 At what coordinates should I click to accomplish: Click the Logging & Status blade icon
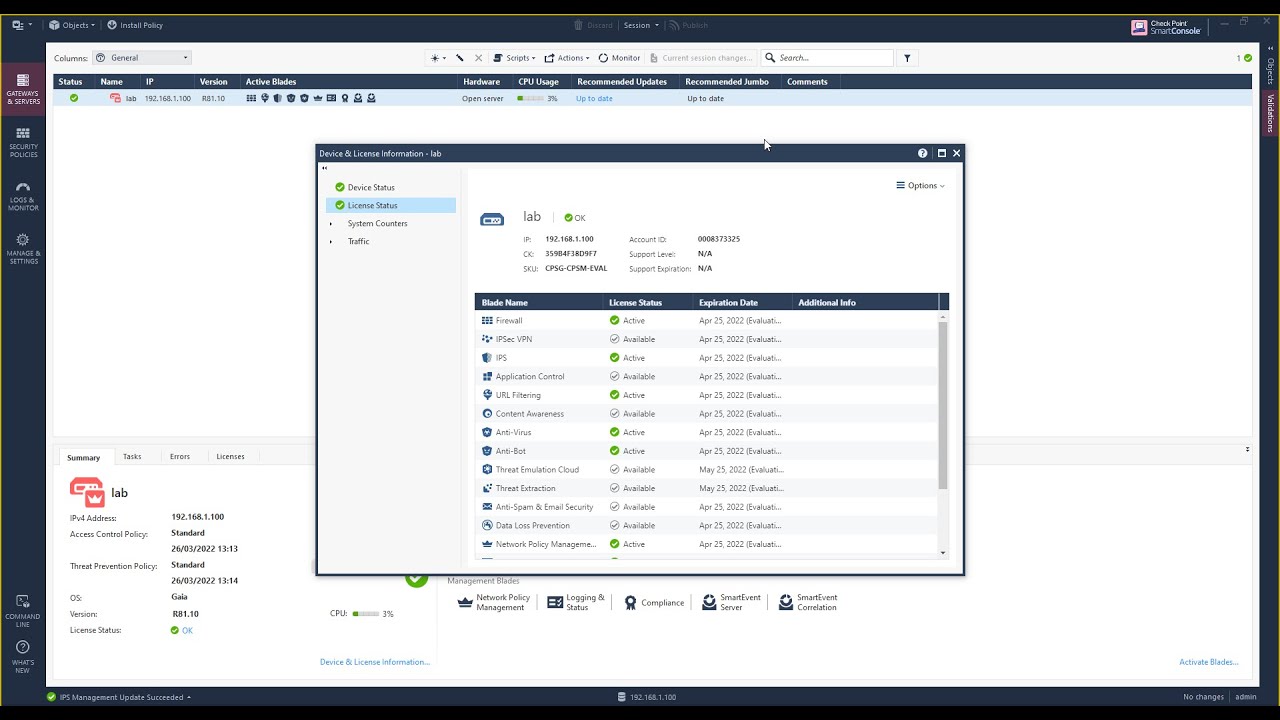(555, 602)
